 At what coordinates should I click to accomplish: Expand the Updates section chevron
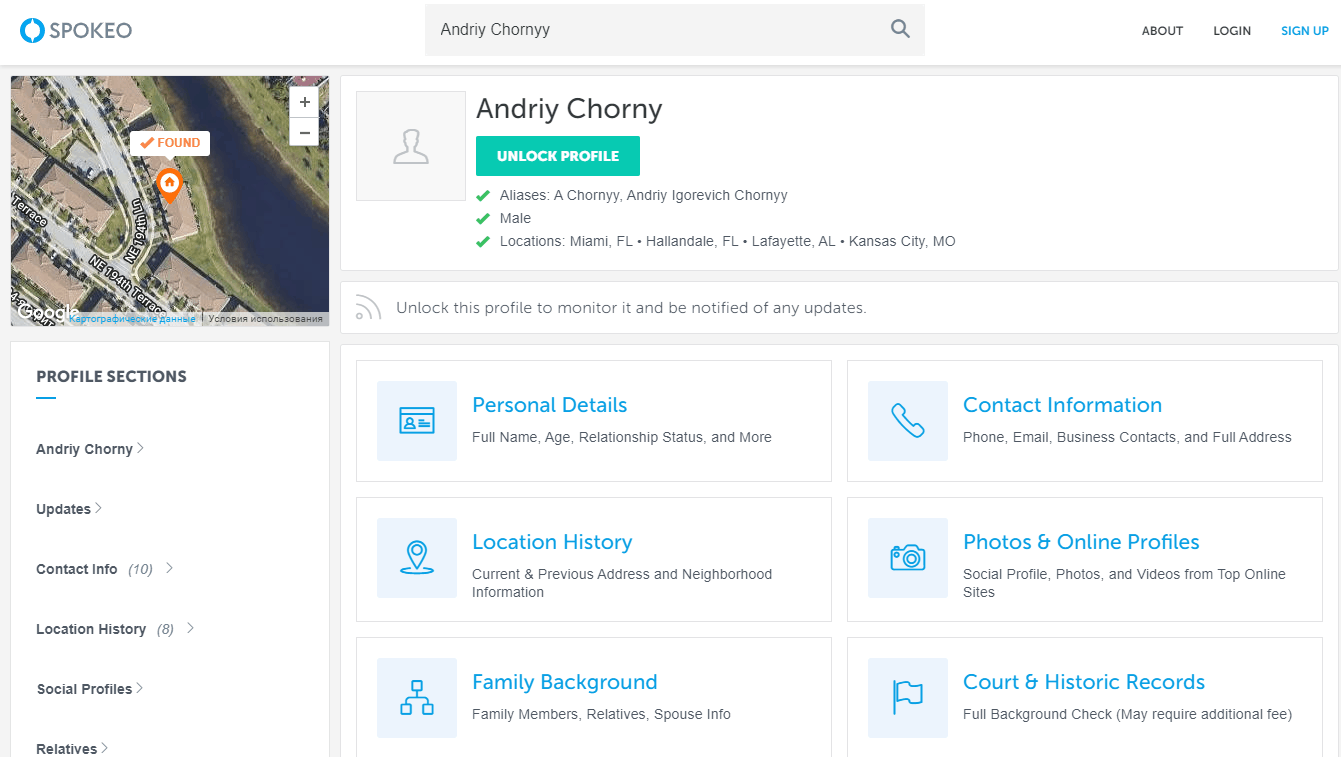[99, 509]
